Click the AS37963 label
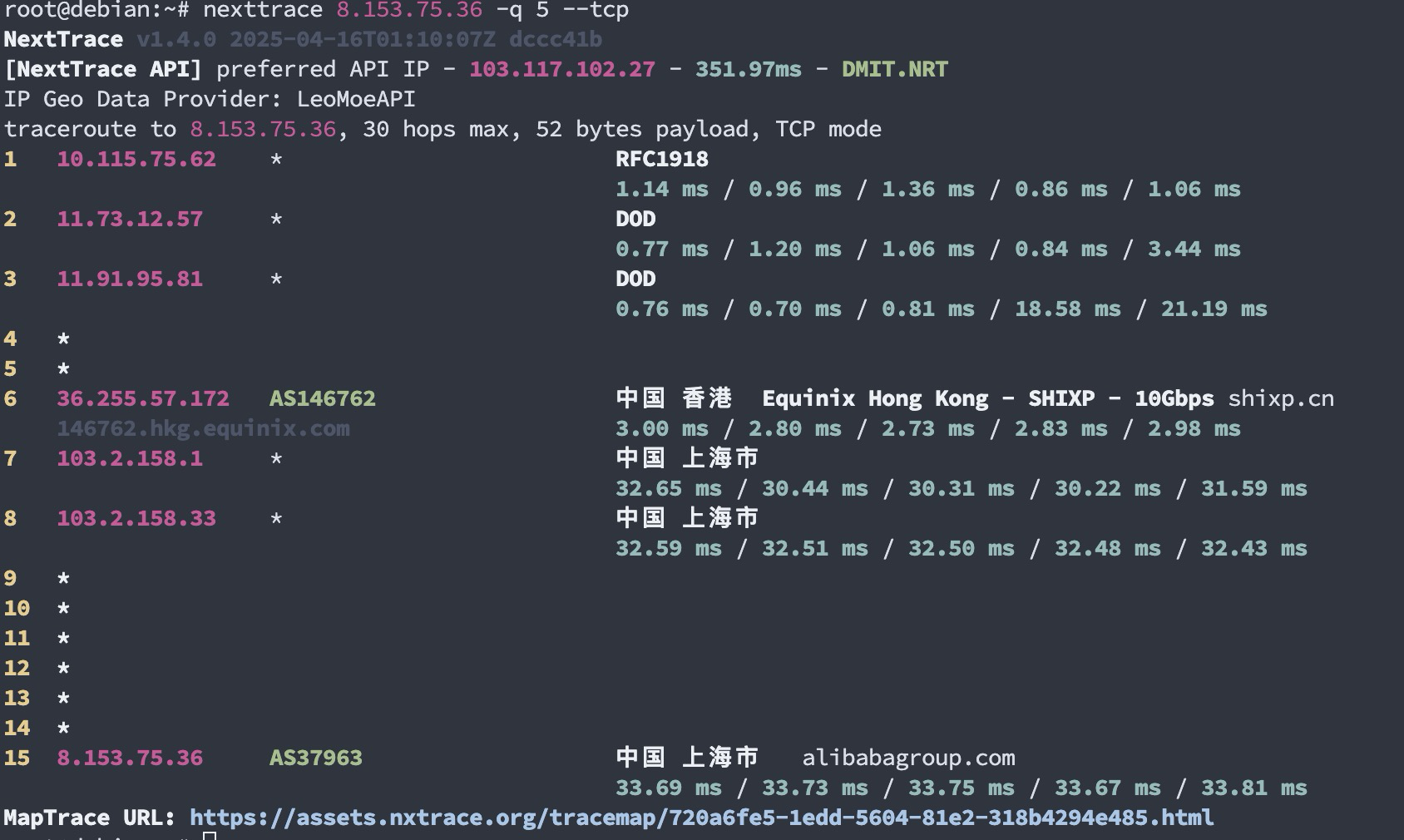Image resolution: width=1404 pixels, height=840 pixels. (316, 758)
